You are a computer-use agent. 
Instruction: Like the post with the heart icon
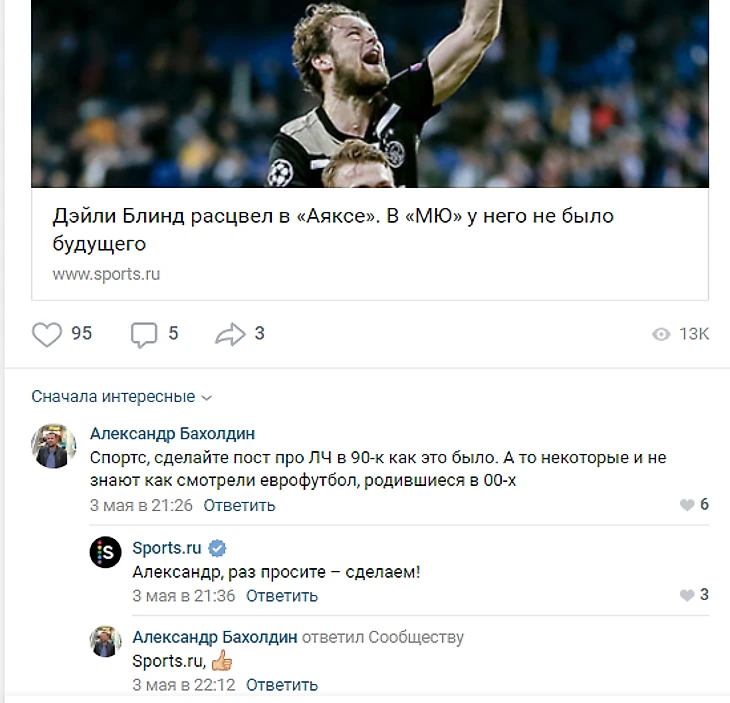click(47, 334)
